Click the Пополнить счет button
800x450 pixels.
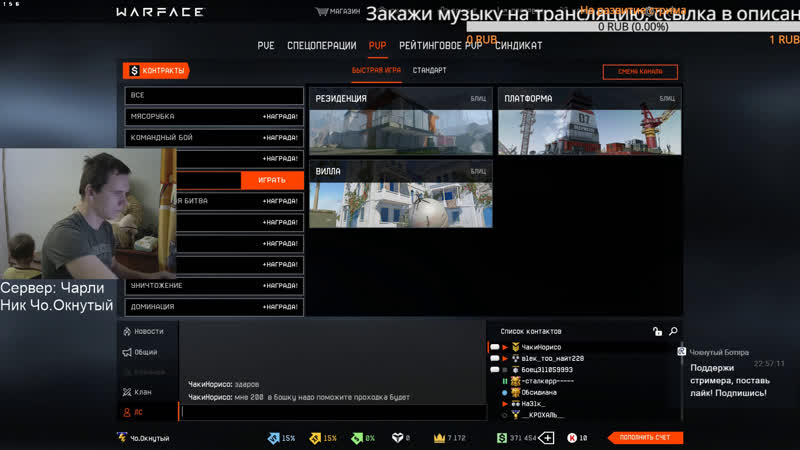[645, 437]
